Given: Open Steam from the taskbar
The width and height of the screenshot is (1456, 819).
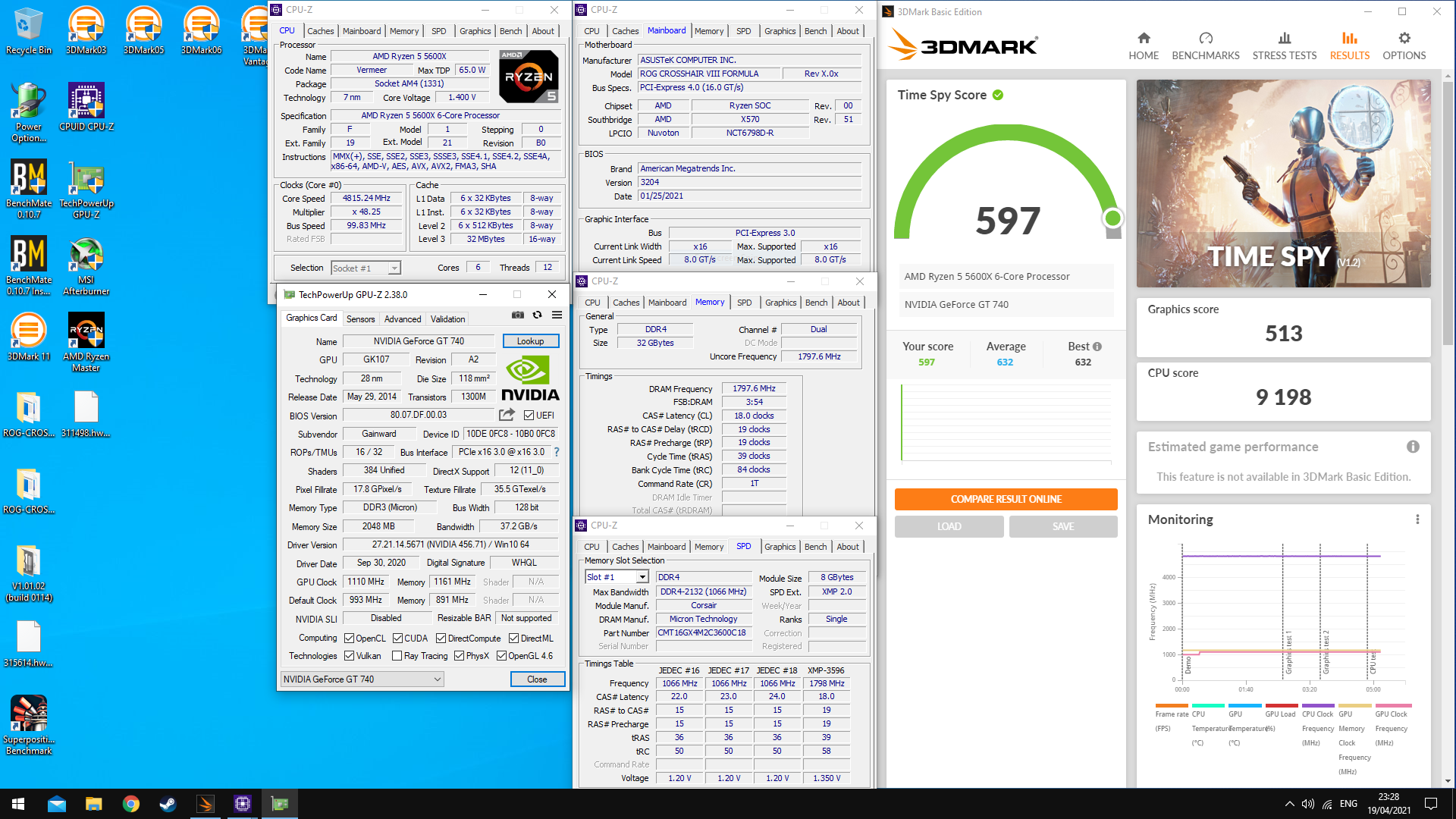Looking at the screenshot, I should 168,804.
